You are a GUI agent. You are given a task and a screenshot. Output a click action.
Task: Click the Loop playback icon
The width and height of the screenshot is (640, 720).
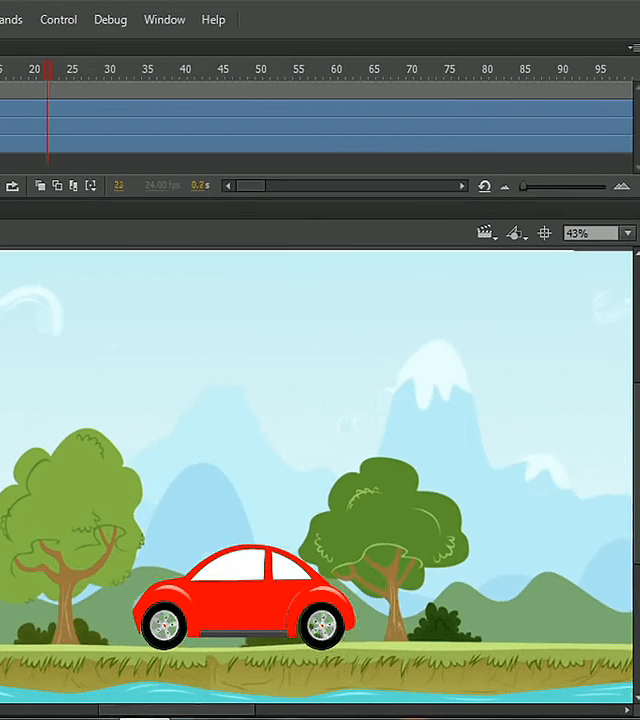12,186
